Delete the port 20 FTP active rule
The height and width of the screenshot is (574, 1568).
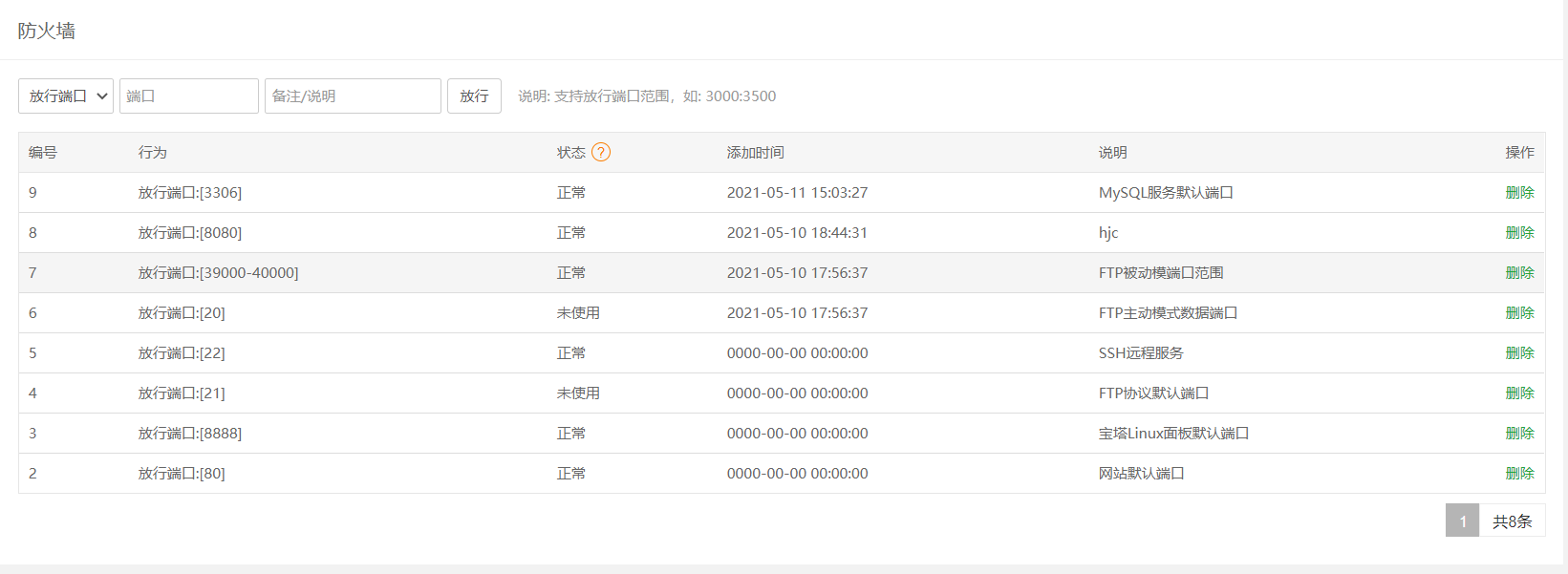1519,313
